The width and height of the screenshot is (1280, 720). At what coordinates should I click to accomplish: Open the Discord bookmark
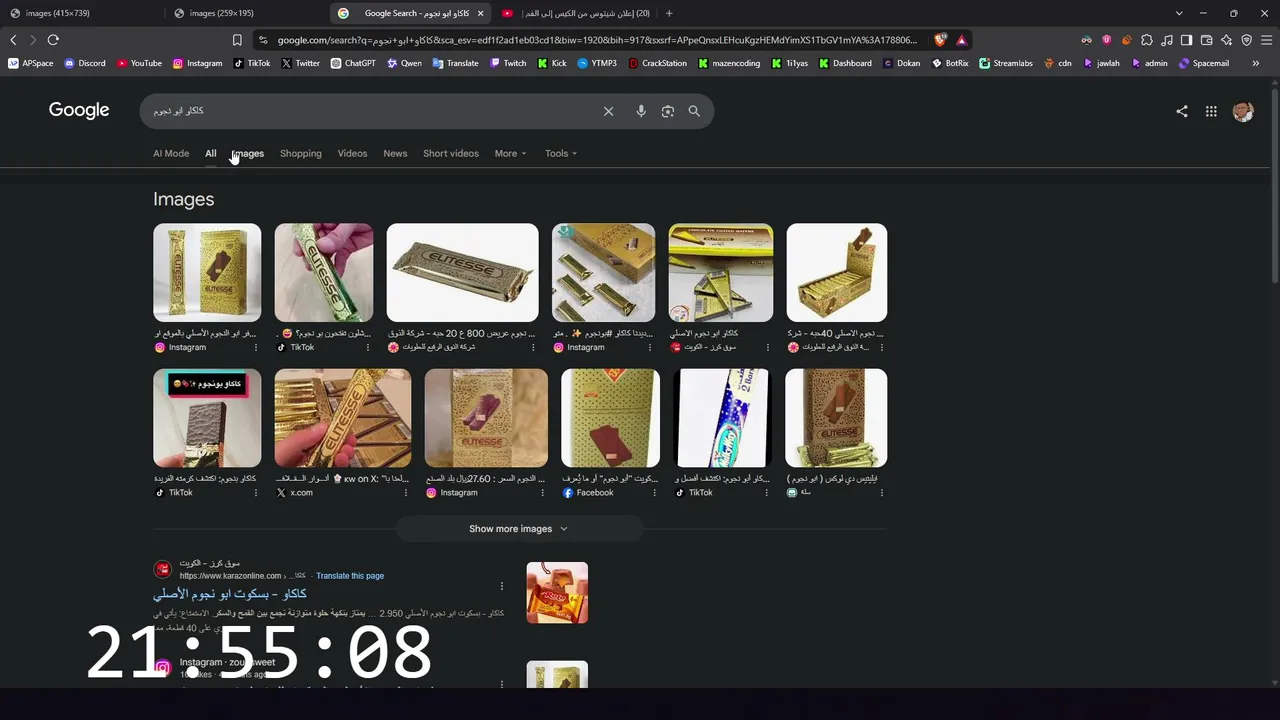(x=85, y=63)
